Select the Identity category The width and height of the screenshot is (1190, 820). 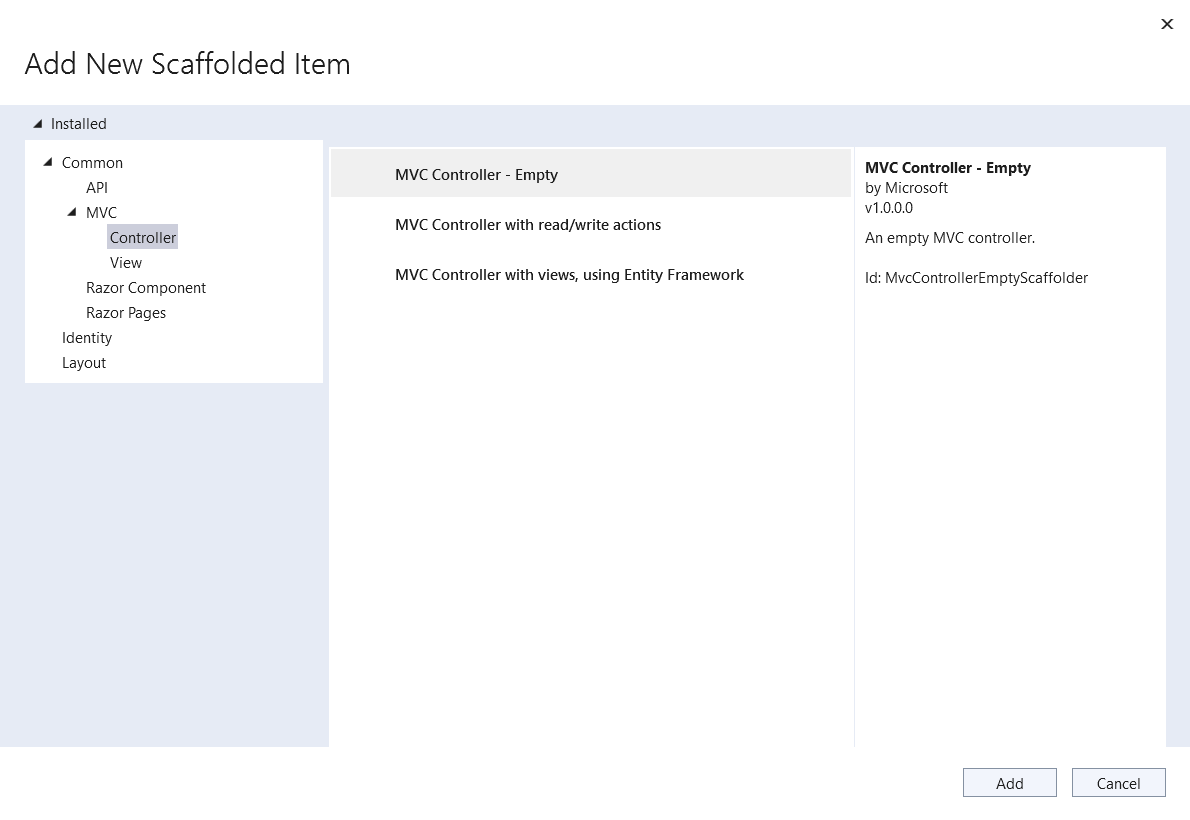tap(87, 338)
